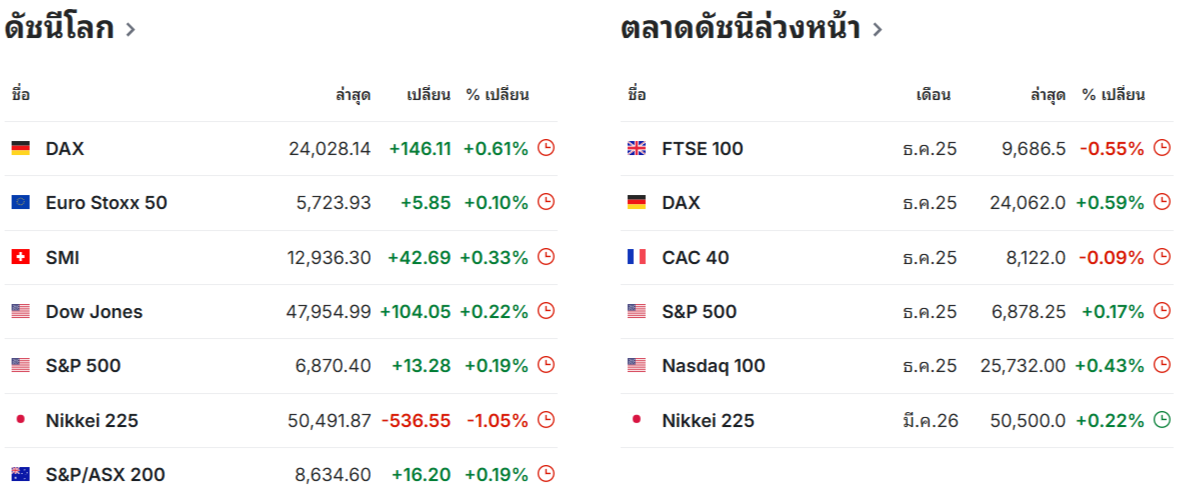Image resolution: width=1187 pixels, height=498 pixels.
Task: Click the red clock icon in Dow Jones row
Action: pyautogui.click(x=546, y=311)
